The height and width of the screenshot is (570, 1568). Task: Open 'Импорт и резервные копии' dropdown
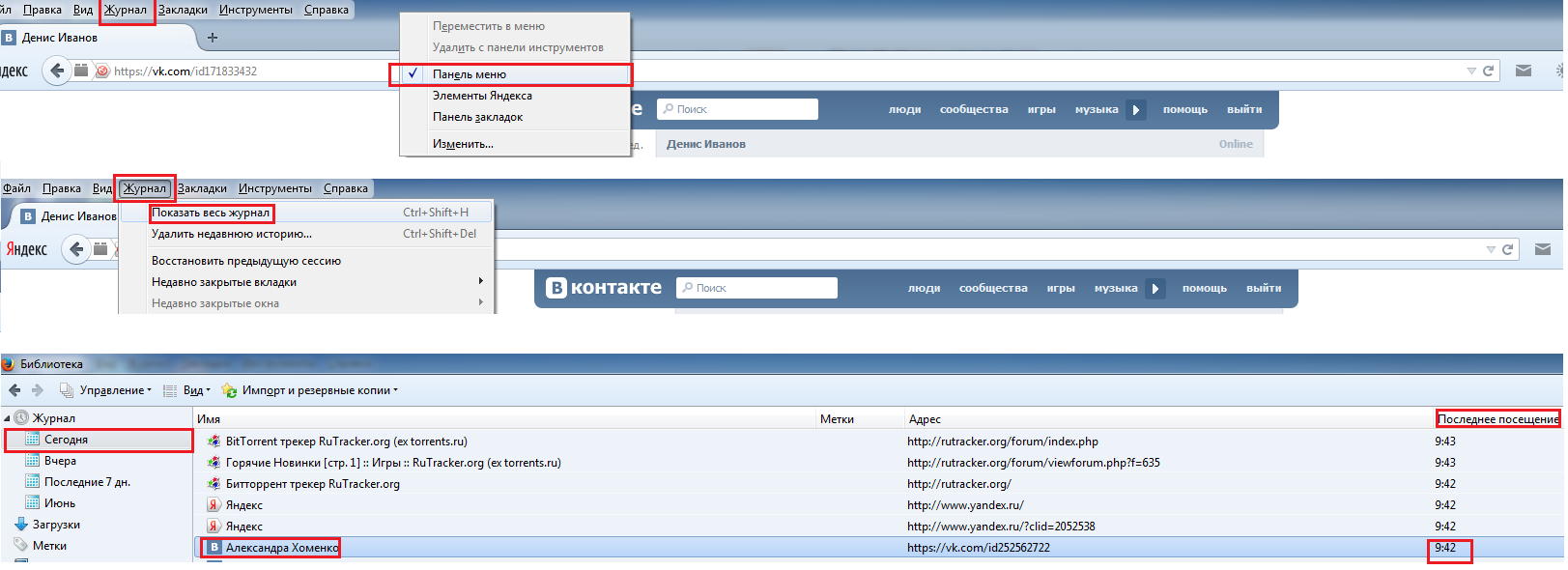coord(310,390)
